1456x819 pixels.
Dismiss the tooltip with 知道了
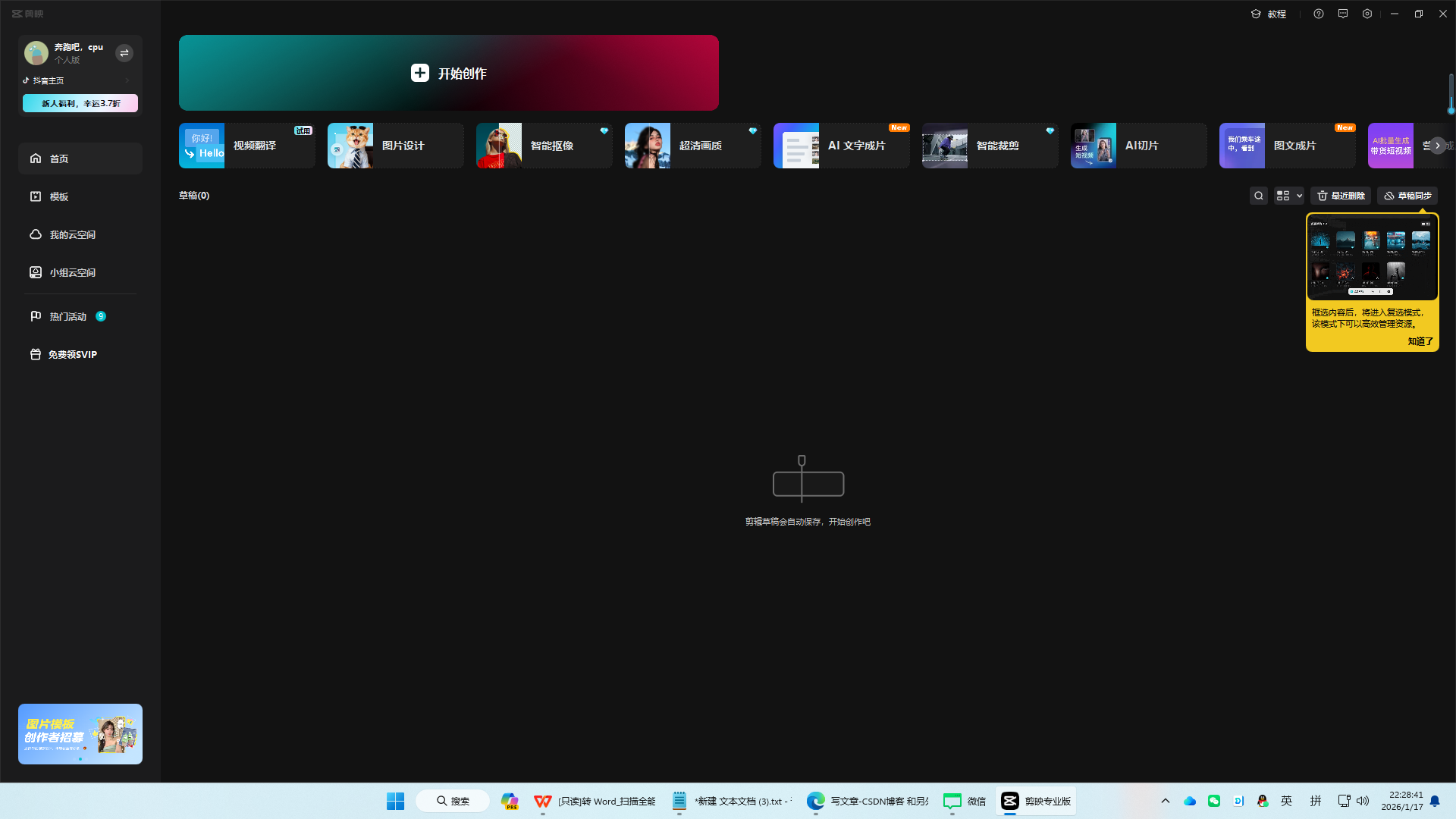[1420, 341]
